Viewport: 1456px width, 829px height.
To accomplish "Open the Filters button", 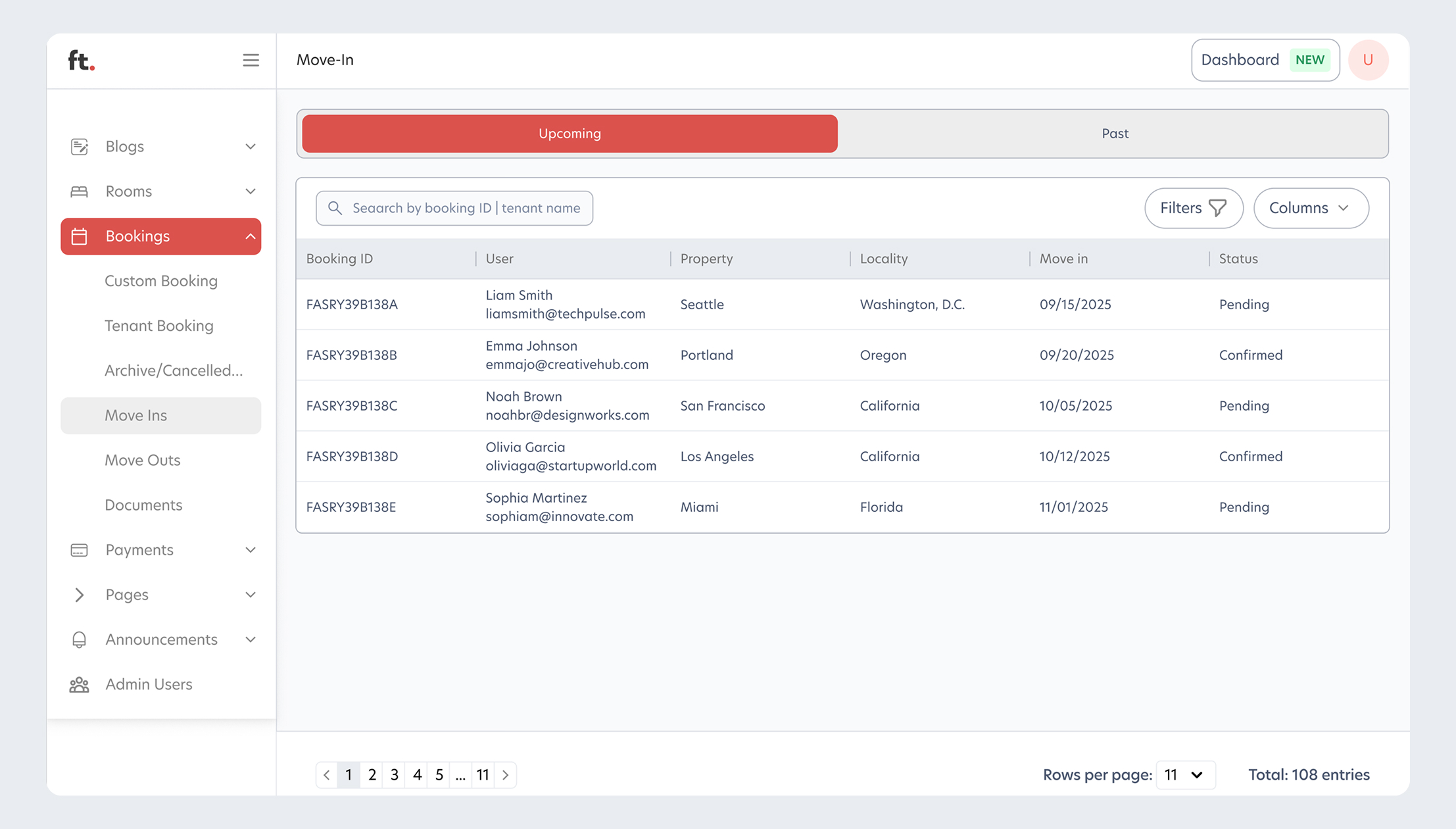I will 1193,208.
